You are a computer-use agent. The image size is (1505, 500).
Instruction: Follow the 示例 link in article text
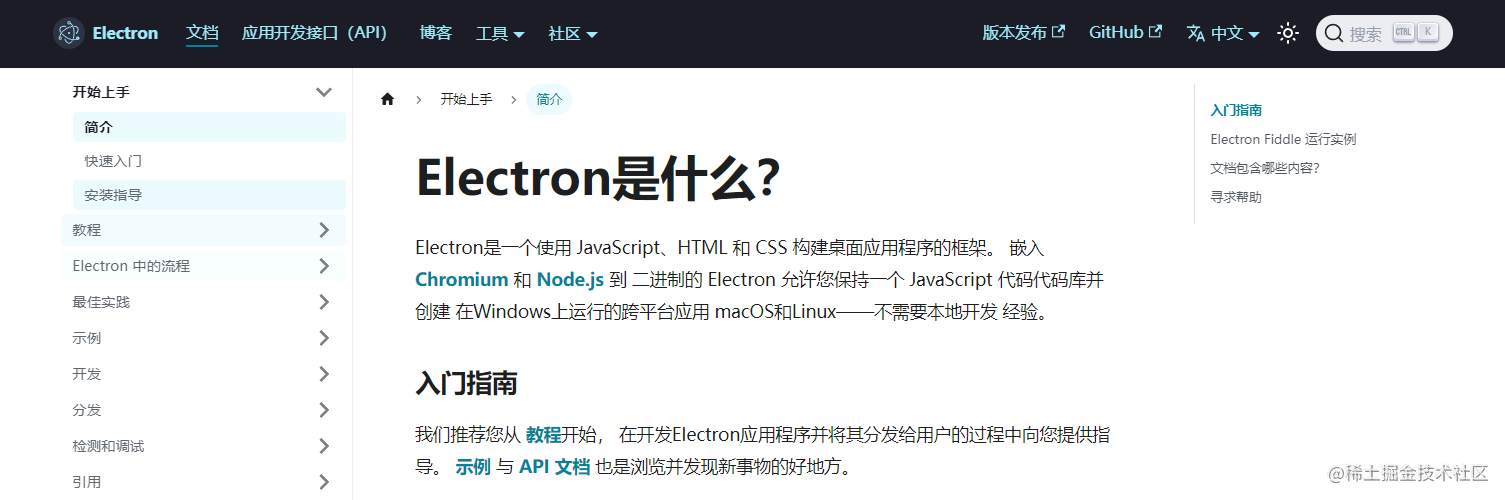[473, 467]
